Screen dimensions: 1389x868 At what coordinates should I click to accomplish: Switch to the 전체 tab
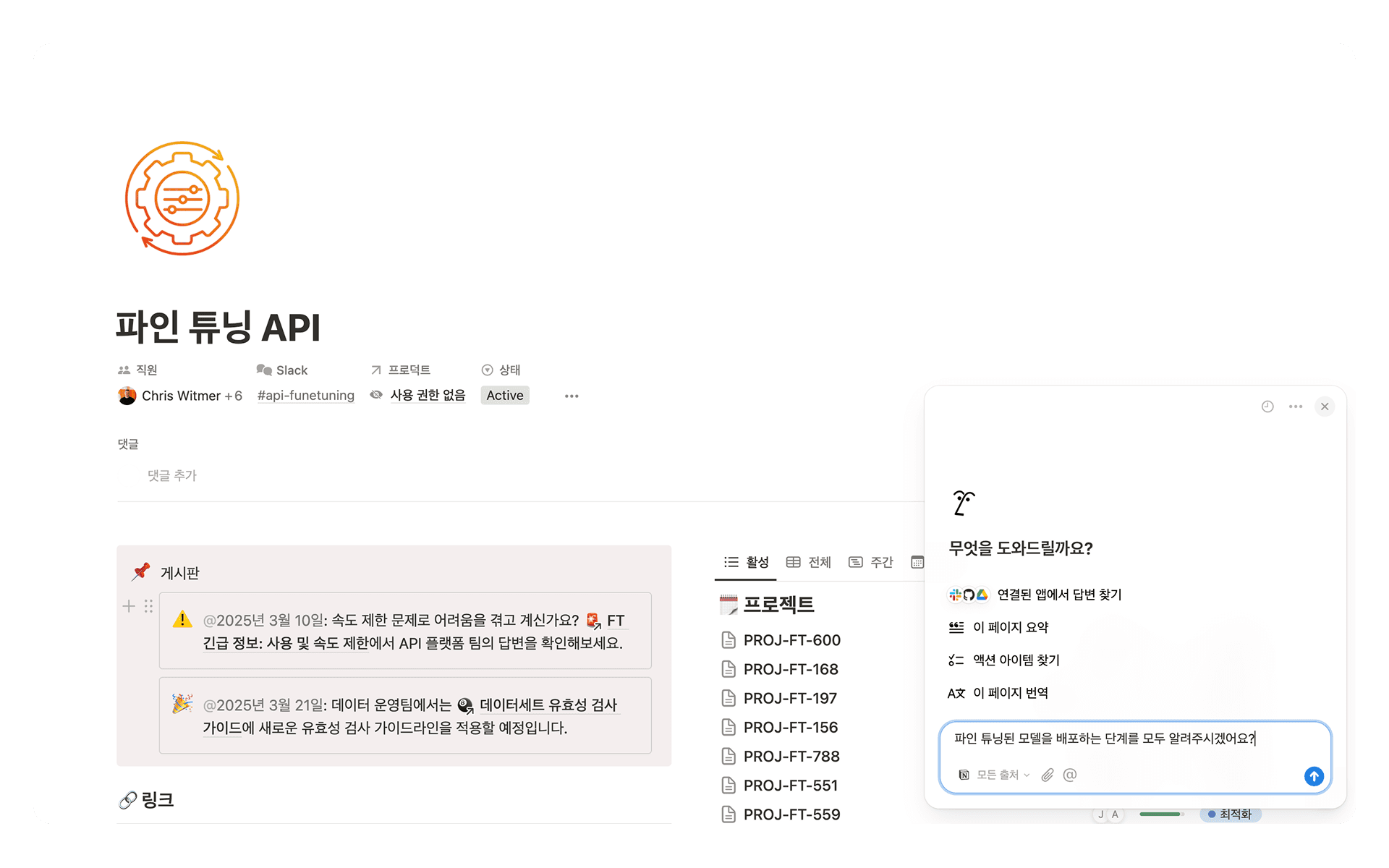pos(809,562)
